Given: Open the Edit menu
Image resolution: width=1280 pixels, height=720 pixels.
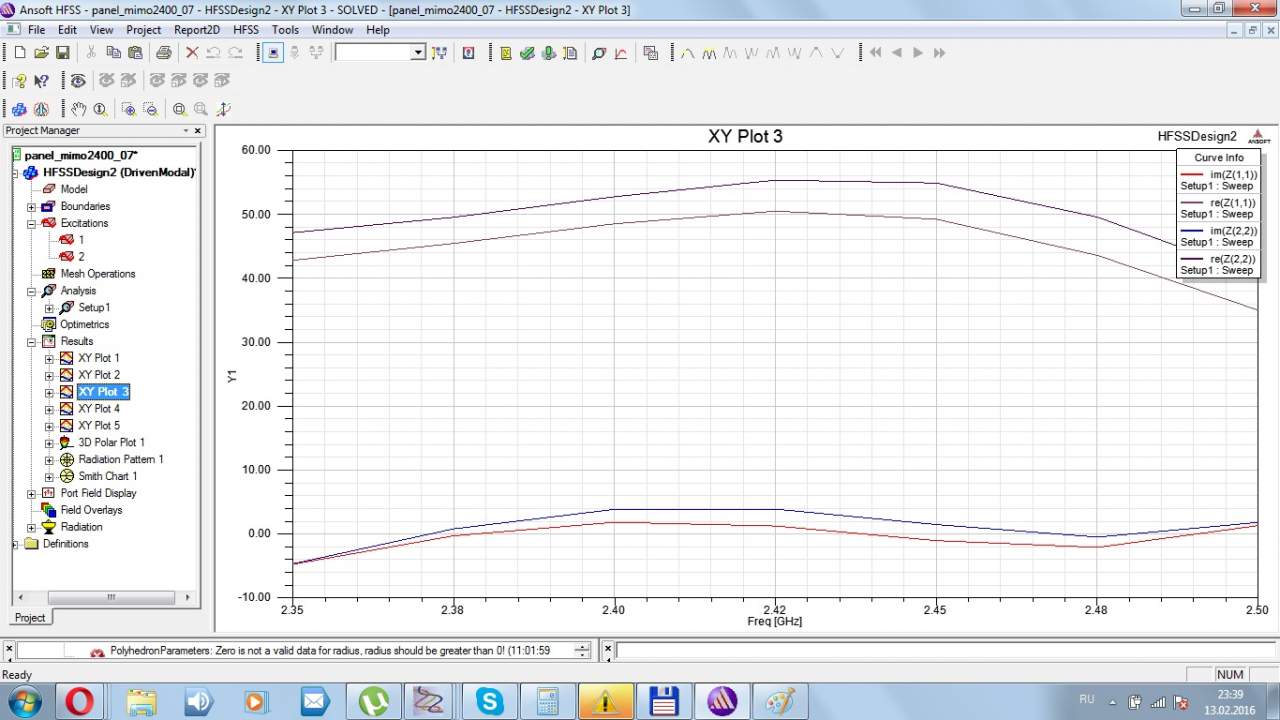Looking at the screenshot, I should pyautogui.click(x=67, y=30).
